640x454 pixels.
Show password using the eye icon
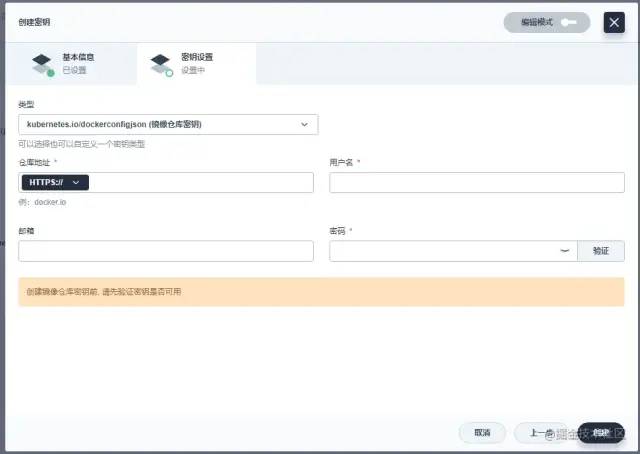(565, 251)
